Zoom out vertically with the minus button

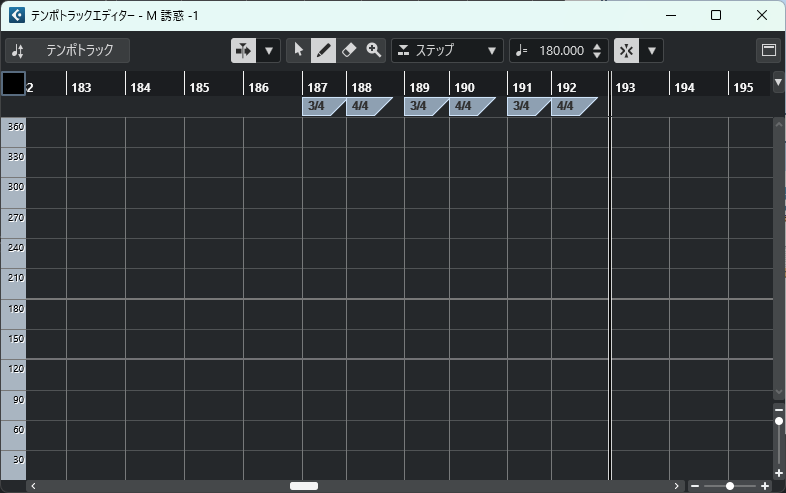(778, 410)
